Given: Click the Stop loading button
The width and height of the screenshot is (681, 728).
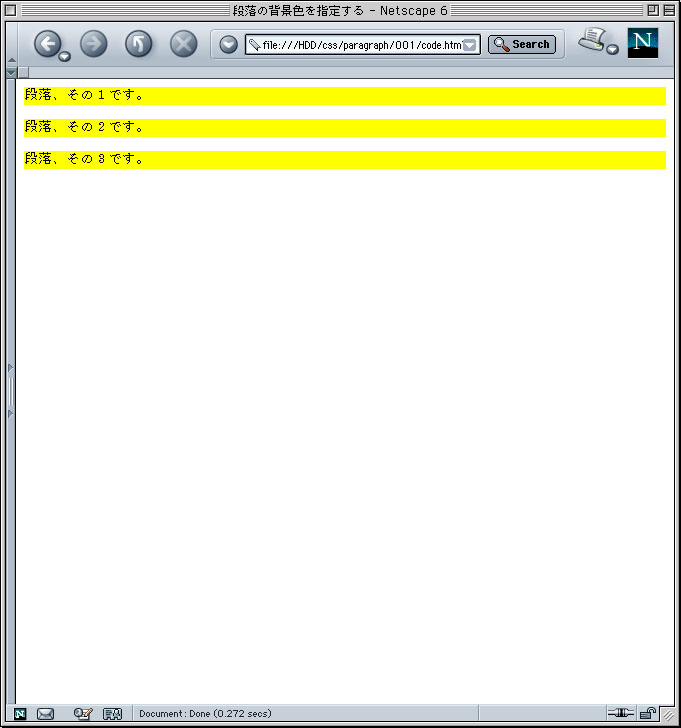Looking at the screenshot, I should click(183, 44).
